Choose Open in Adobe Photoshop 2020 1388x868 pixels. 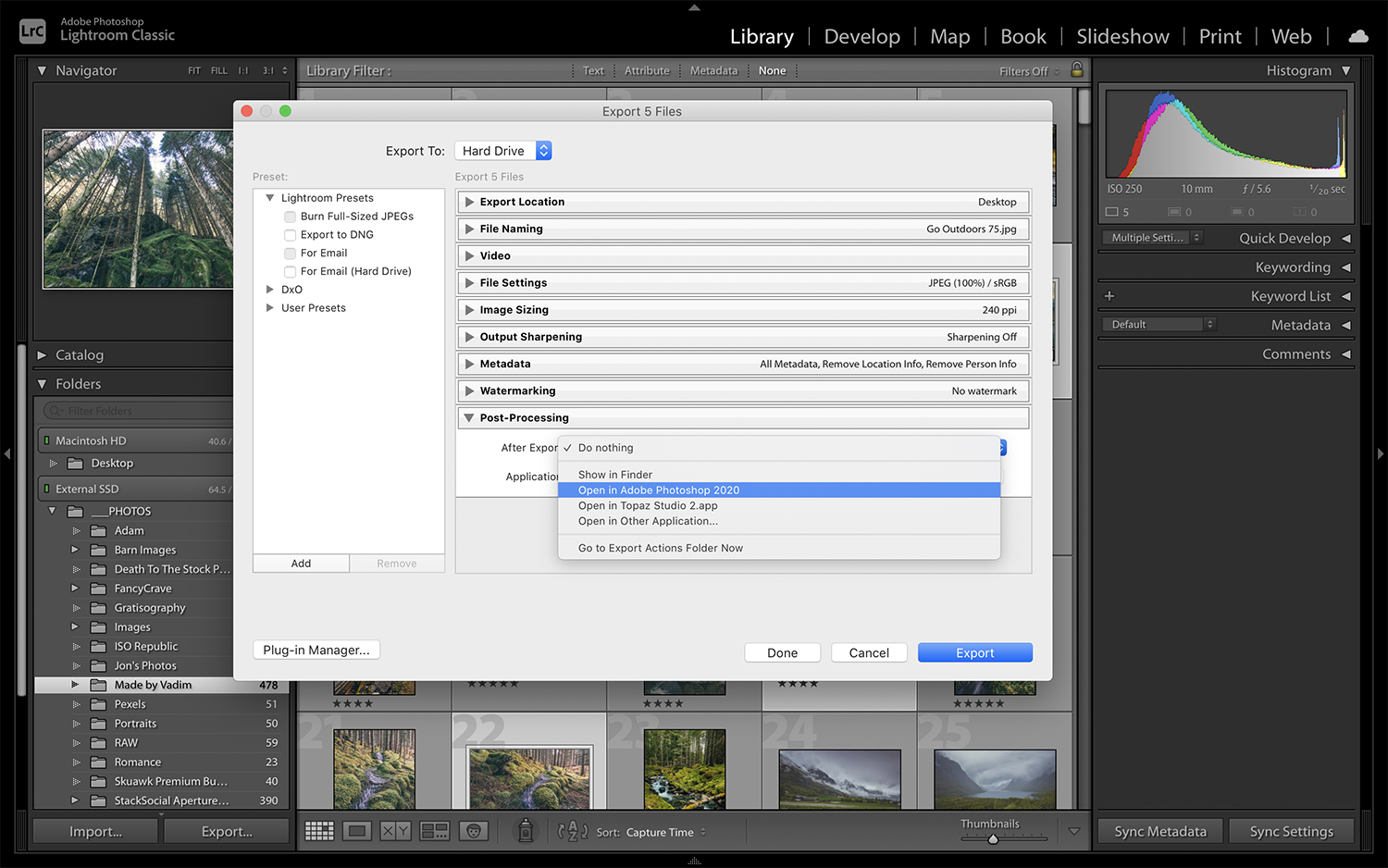[779, 490]
